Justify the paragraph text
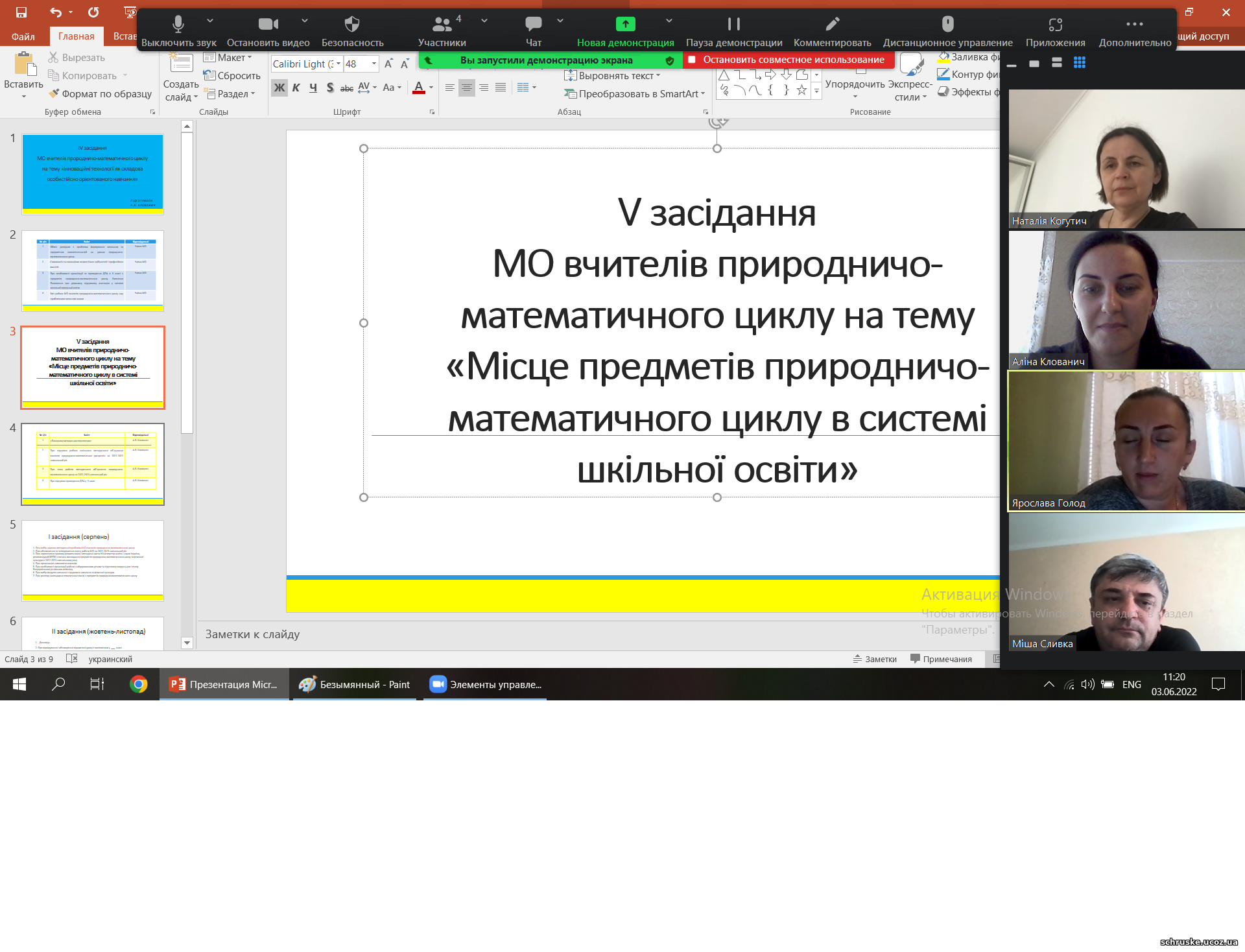Viewport: 1245px width, 952px height. point(501,88)
